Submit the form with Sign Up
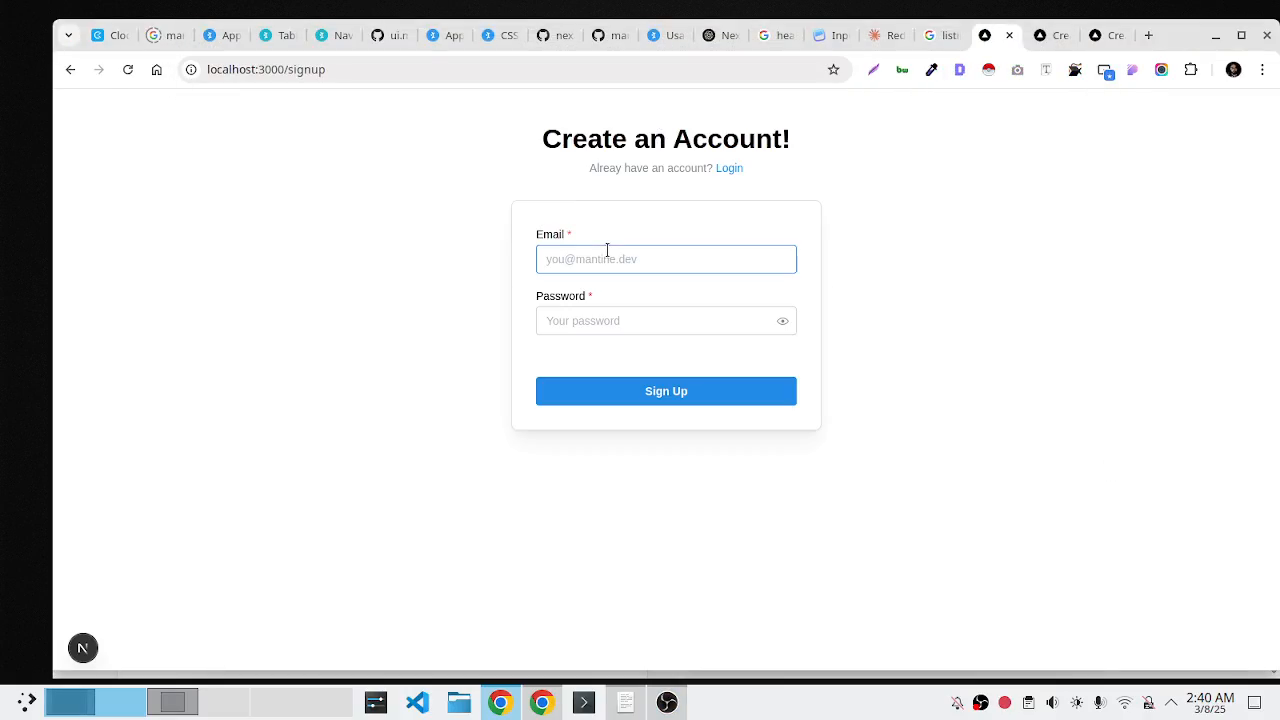1280x720 pixels. (666, 391)
